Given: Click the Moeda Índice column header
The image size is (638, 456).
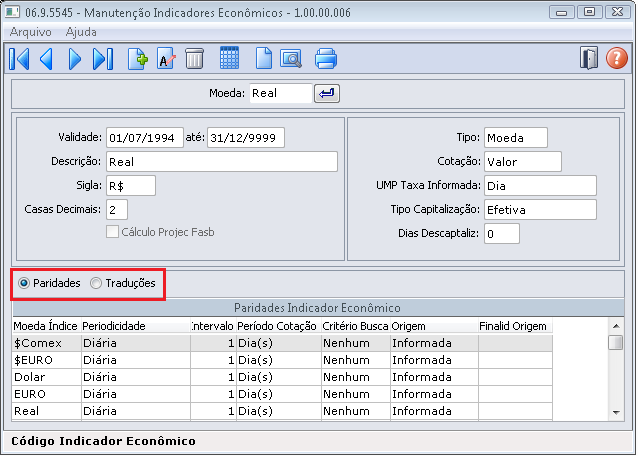Looking at the screenshot, I should [x=46, y=326].
